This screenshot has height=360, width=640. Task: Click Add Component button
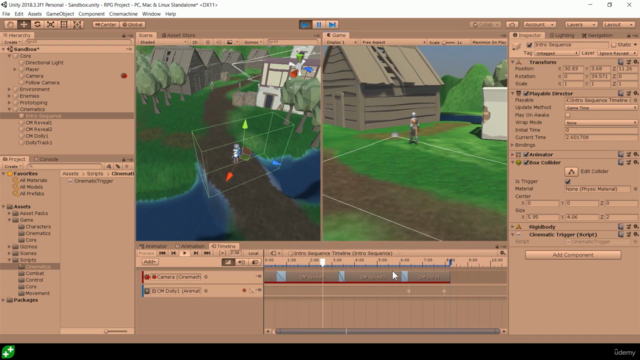[x=573, y=255]
